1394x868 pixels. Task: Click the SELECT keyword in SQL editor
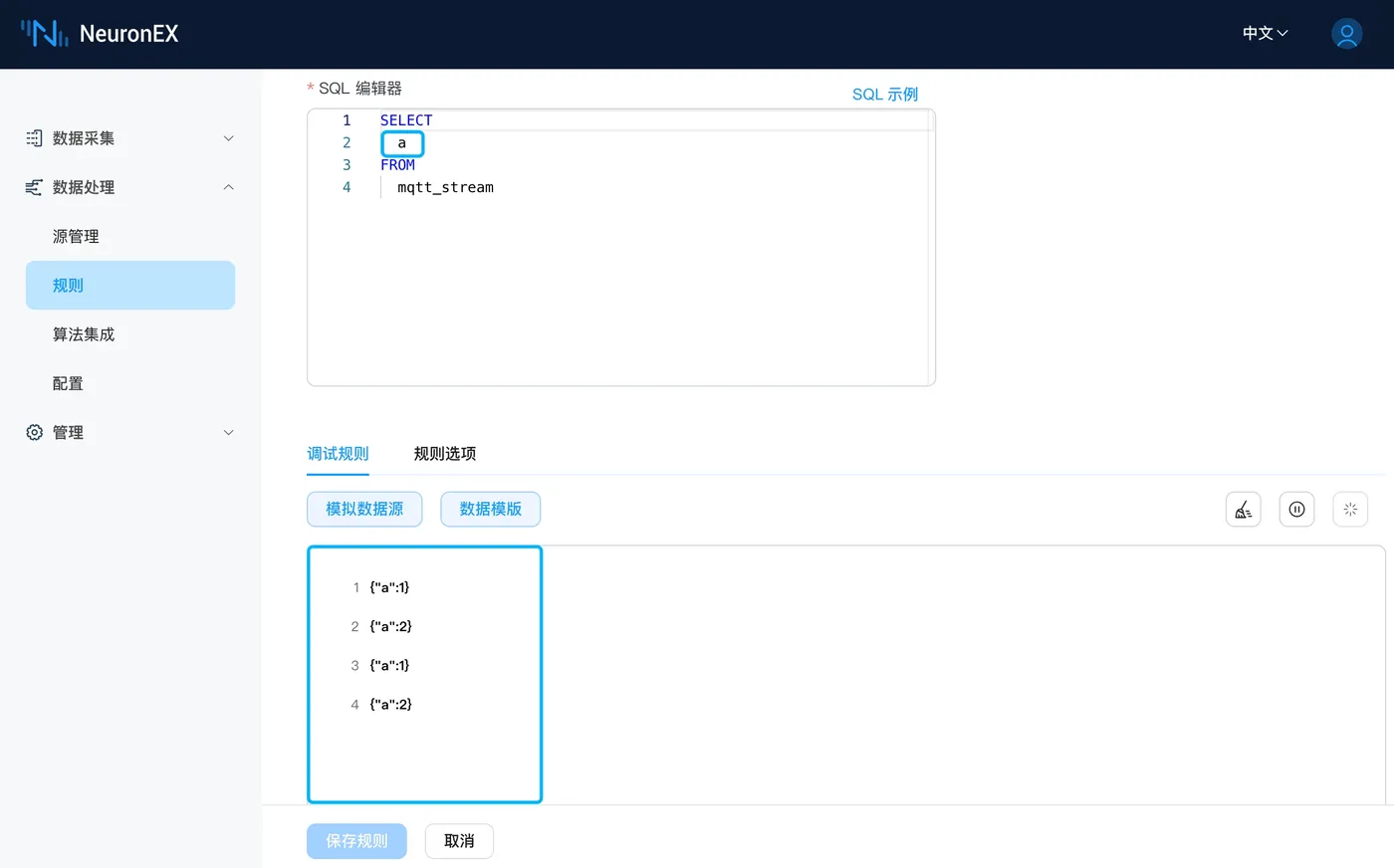[406, 120]
